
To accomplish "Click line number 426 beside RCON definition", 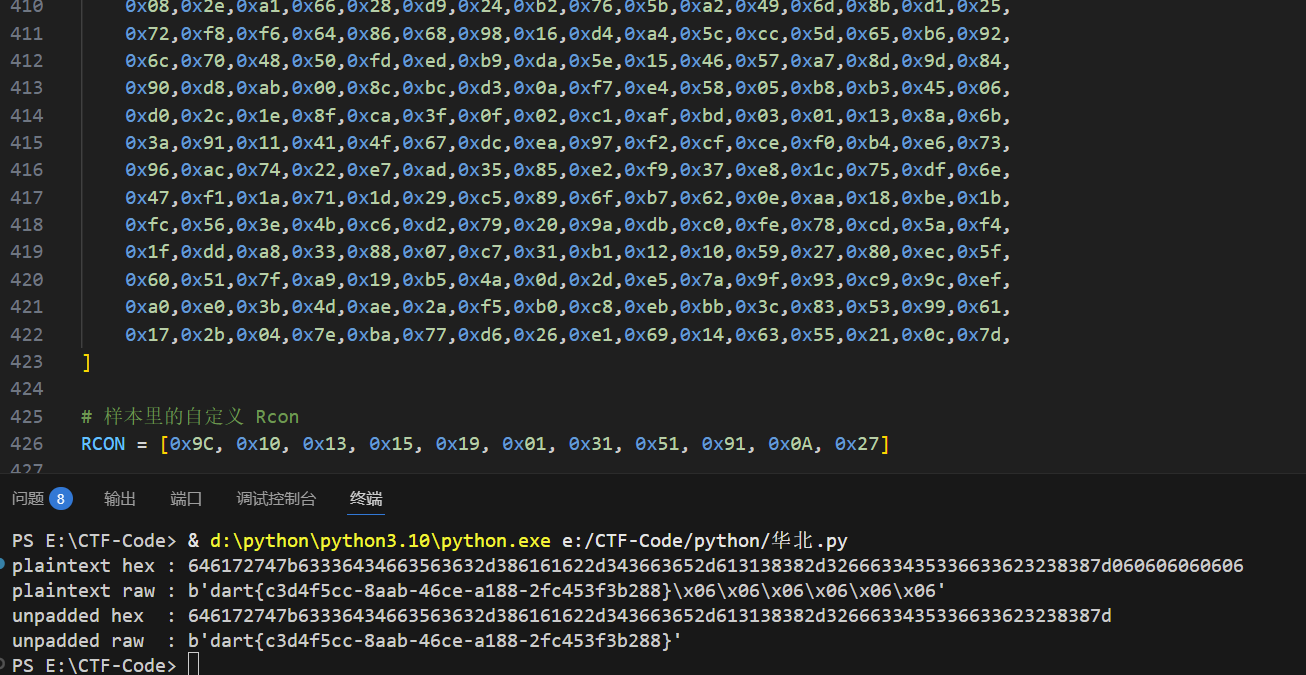I will tap(26, 443).
